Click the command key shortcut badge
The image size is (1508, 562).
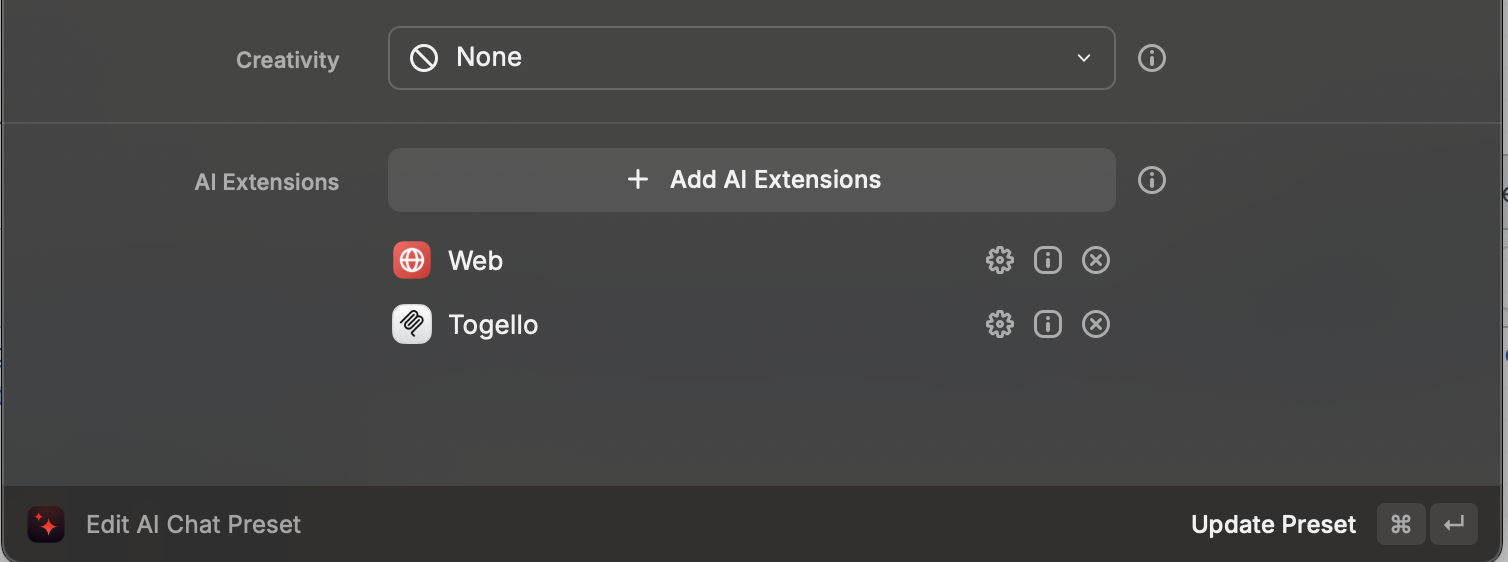click(x=1401, y=524)
